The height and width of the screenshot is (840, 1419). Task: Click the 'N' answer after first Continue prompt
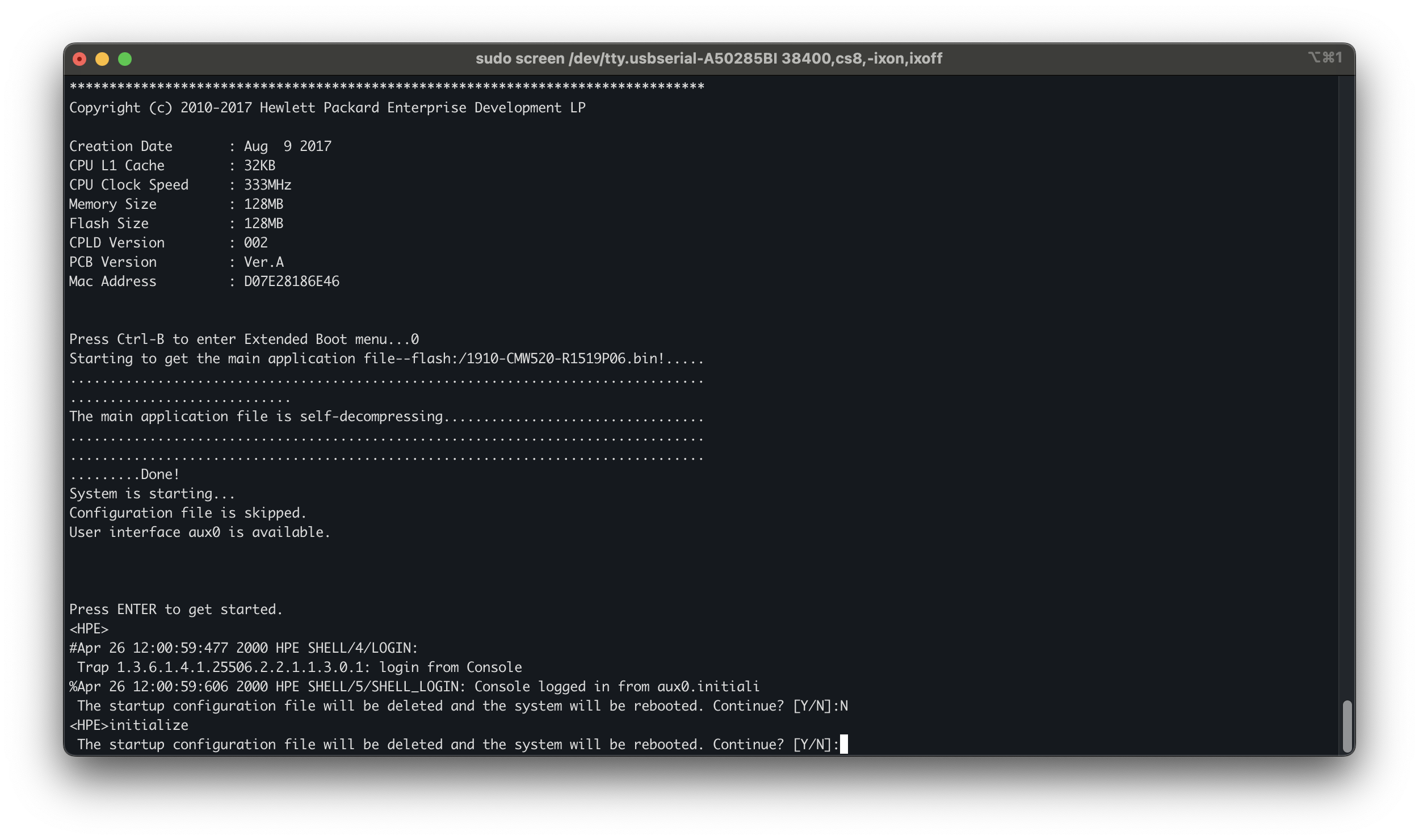point(843,706)
